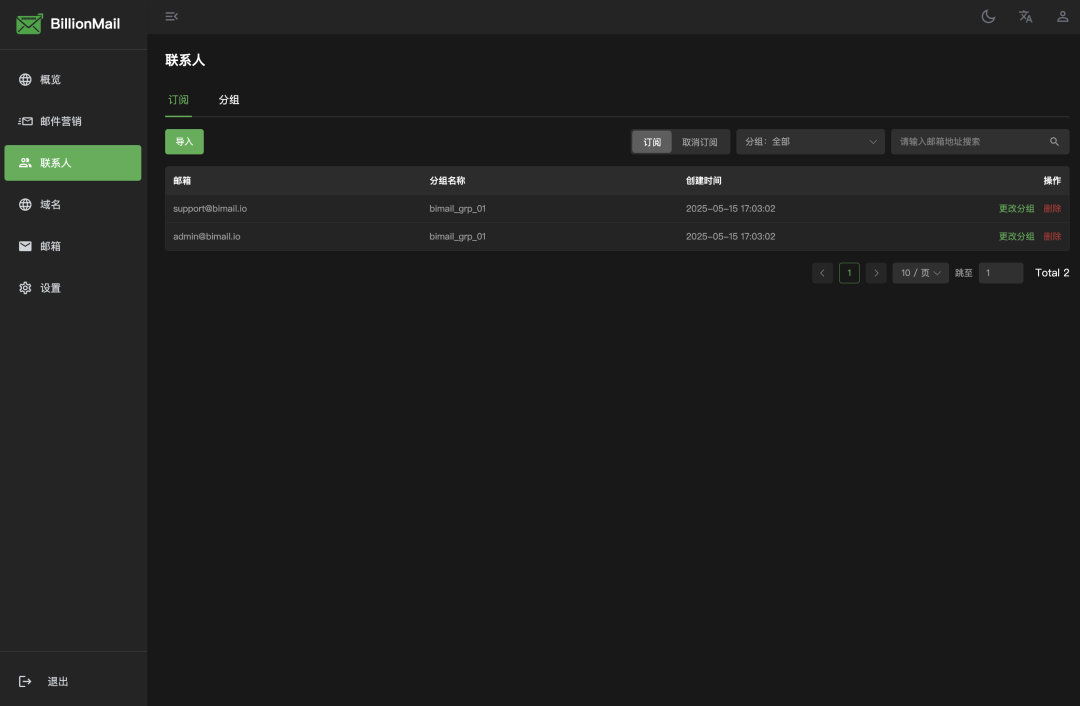The height and width of the screenshot is (706, 1080).
Task: Click the gear icon beside 设置
Action: [25, 288]
